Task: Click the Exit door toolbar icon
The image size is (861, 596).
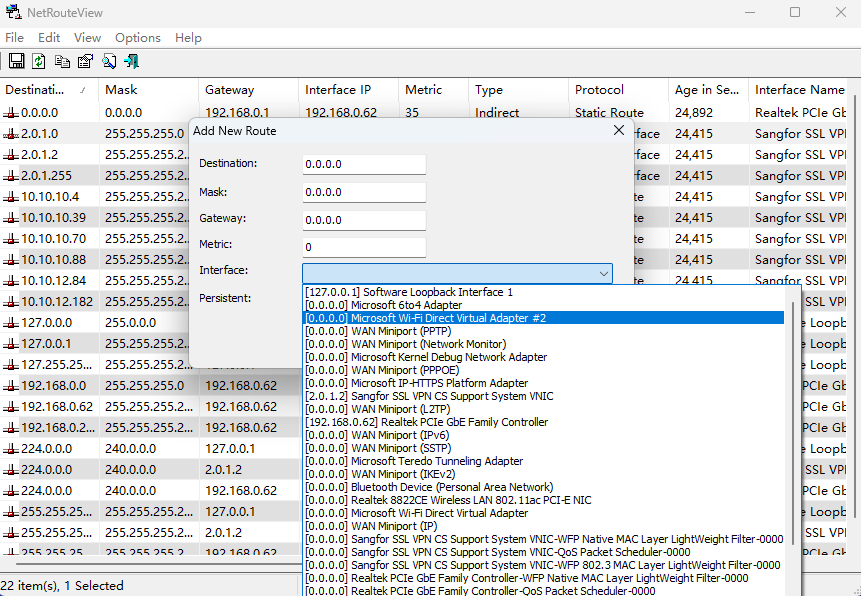Action: (131, 61)
